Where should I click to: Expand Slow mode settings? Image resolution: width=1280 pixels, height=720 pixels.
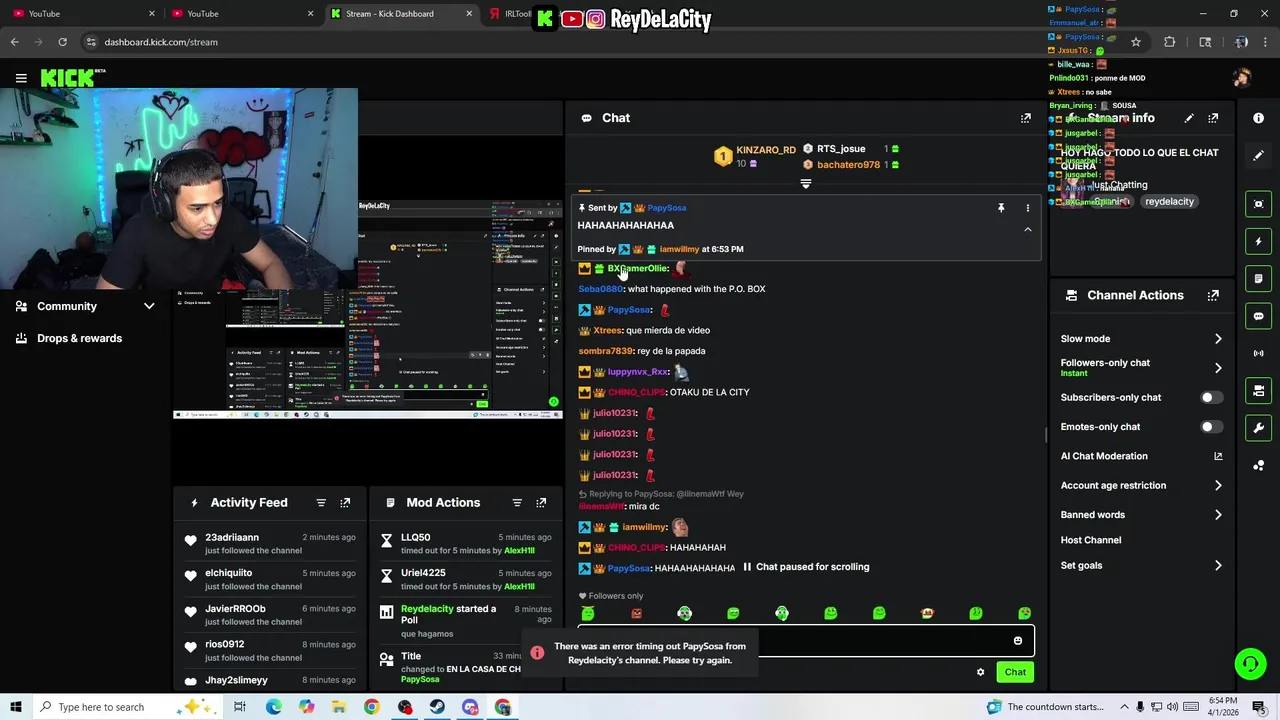[1218, 339]
